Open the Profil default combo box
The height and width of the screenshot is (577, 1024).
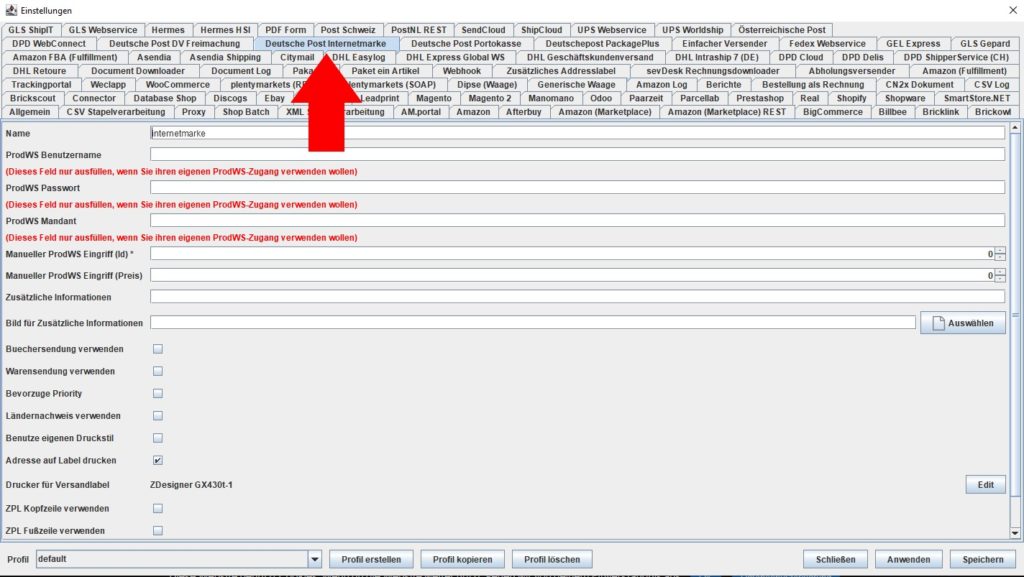178,559
